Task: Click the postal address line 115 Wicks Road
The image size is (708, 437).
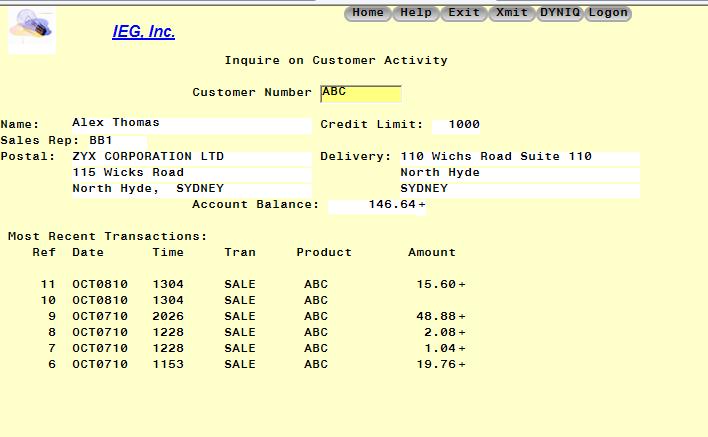Action: 190,173
